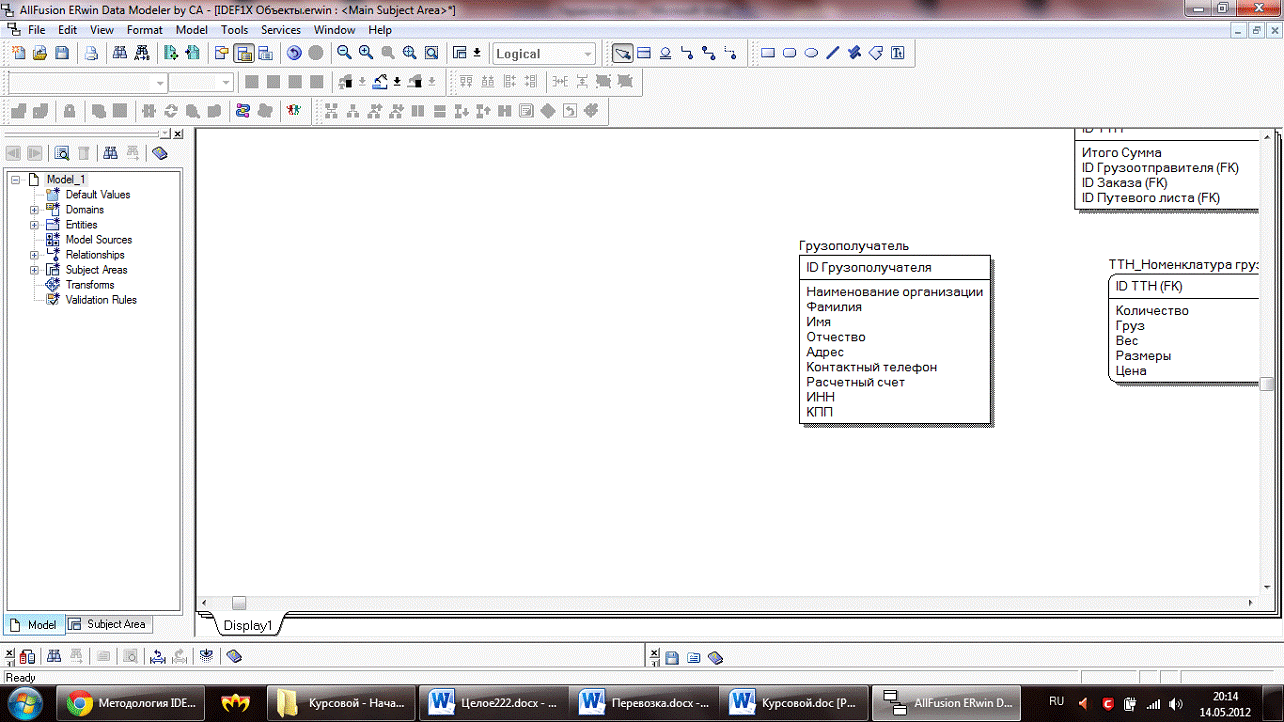Image resolution: width=1284 pixels, height=722 pixels.
Task: Select the Zoom In magnifier icon
Action: (x=366, y=54)
